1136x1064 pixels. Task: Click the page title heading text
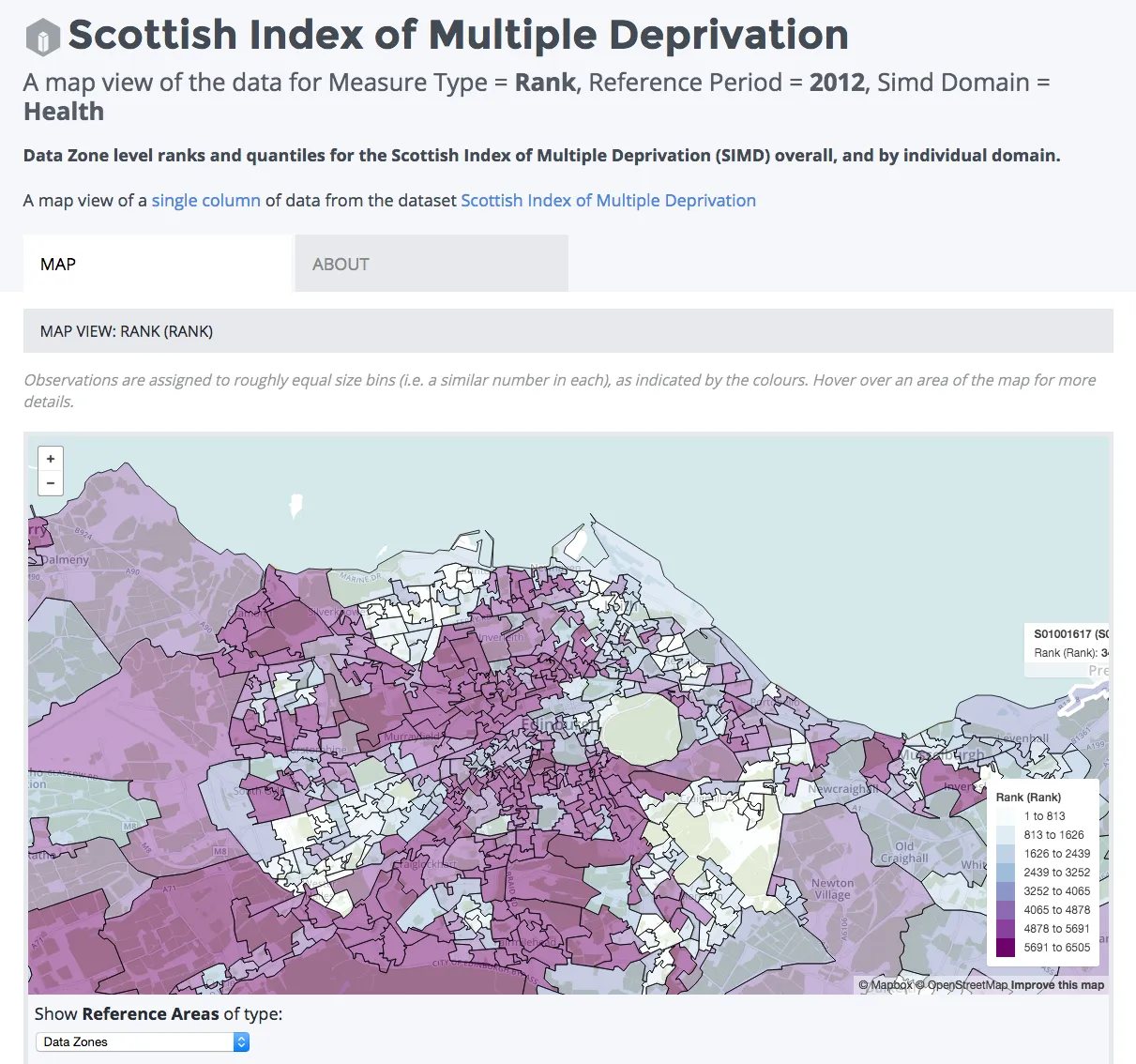click(x=458, y=36)
